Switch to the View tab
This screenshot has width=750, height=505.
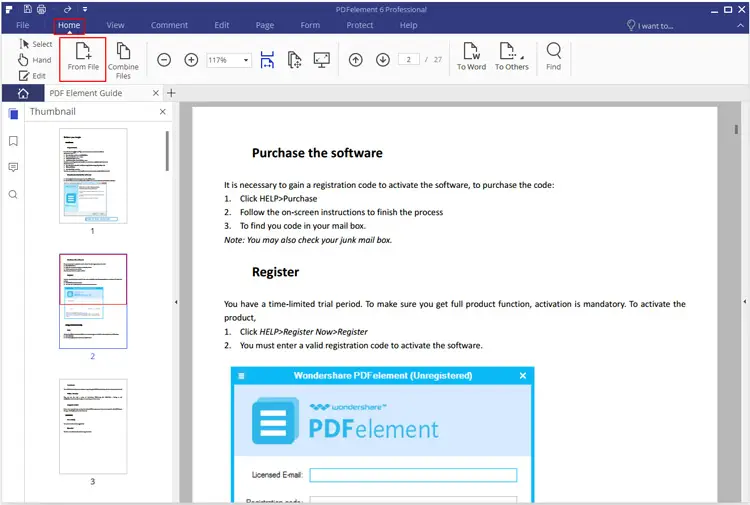click(115, 25)
